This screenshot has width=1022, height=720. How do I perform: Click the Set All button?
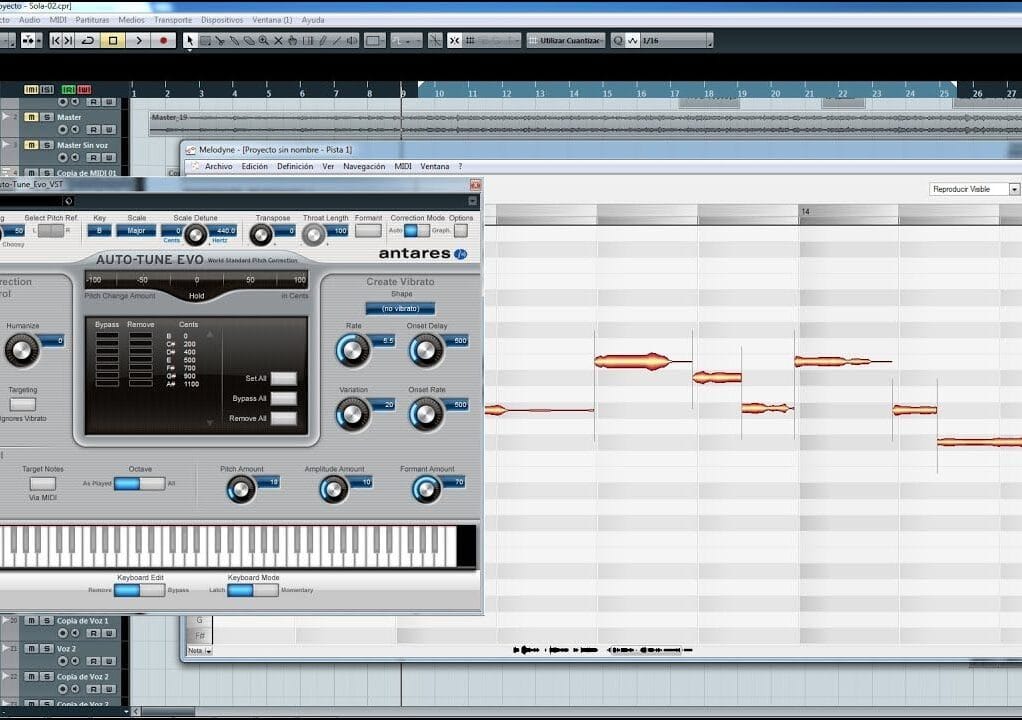point(283,378)
